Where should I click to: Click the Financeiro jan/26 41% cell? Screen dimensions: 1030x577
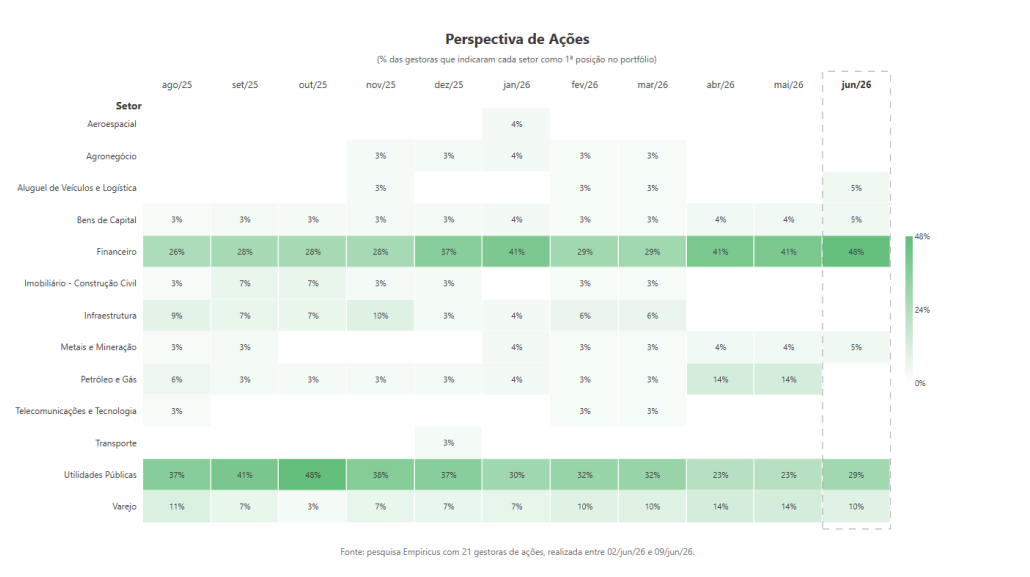pos(516,252)
